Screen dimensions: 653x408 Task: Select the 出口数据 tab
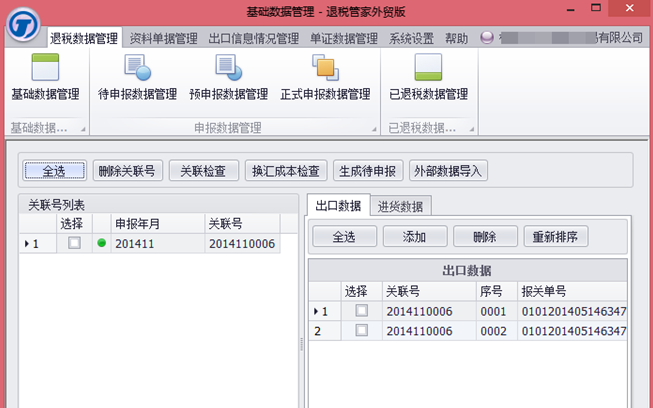pyautogui.click(x=338, y=206)
